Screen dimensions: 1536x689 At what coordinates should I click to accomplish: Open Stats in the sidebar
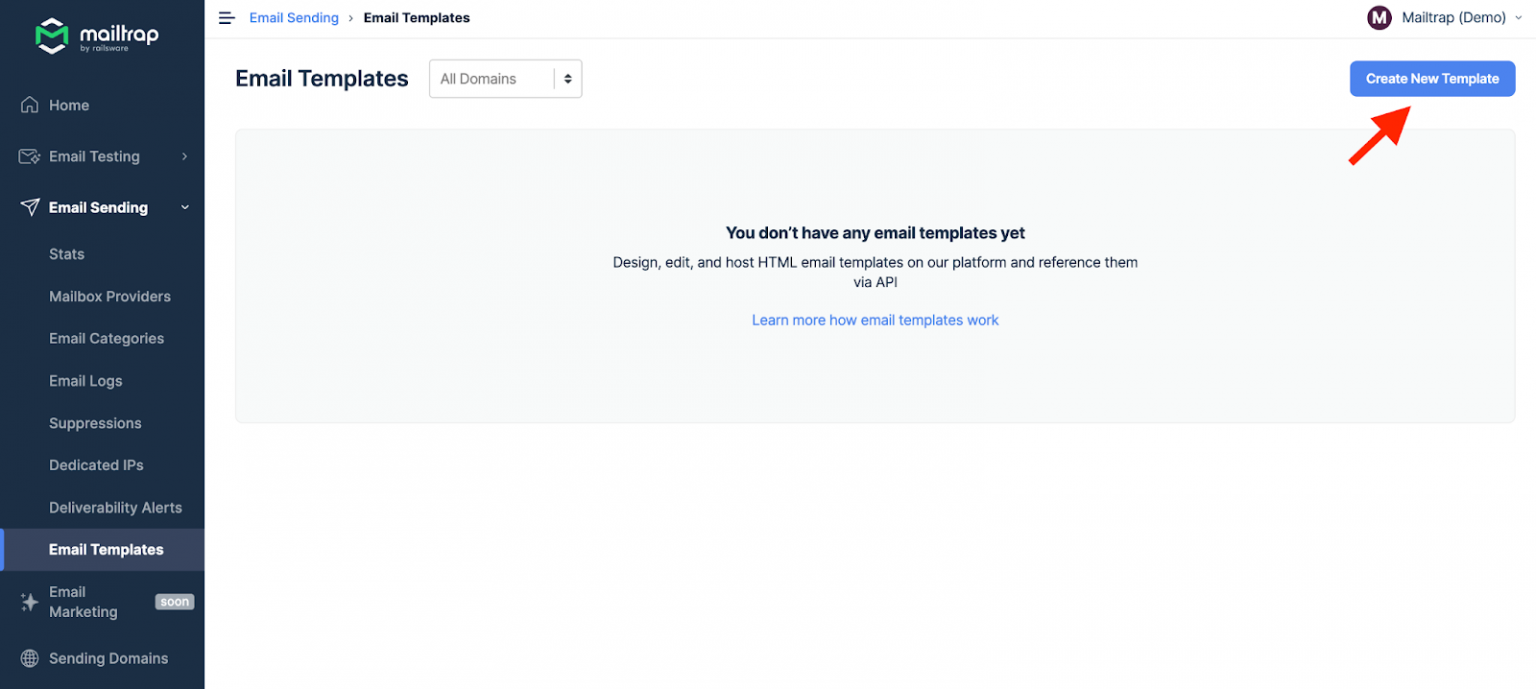pos(67,254)
